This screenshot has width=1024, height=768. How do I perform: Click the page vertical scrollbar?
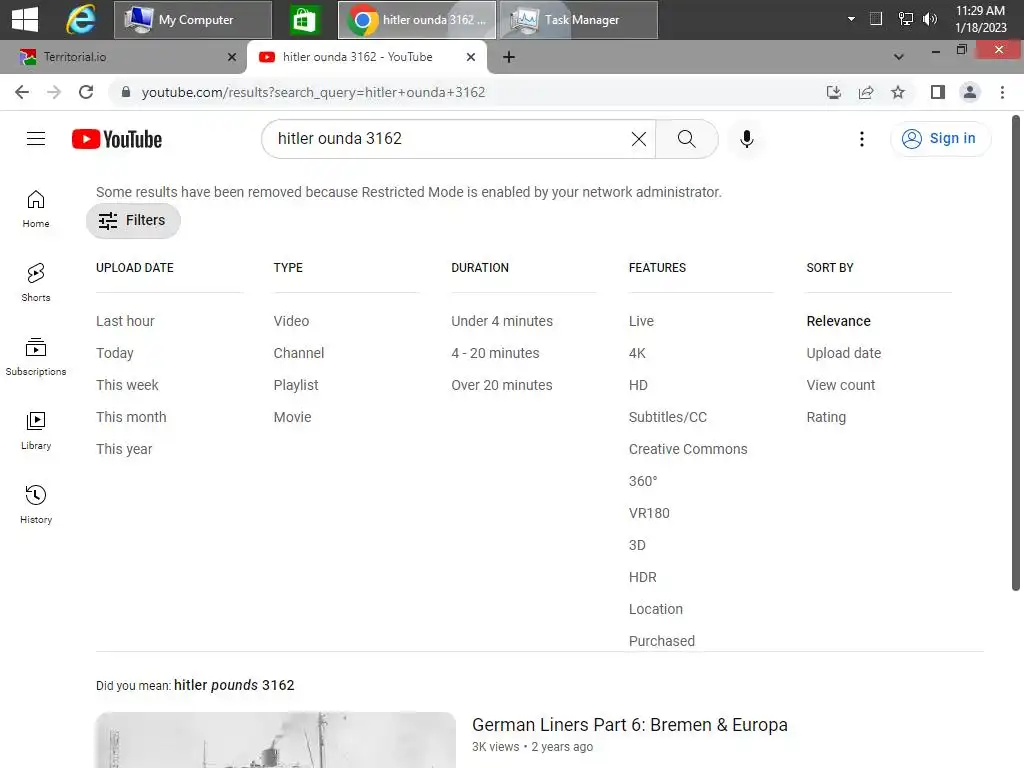tap(1016, 353)
